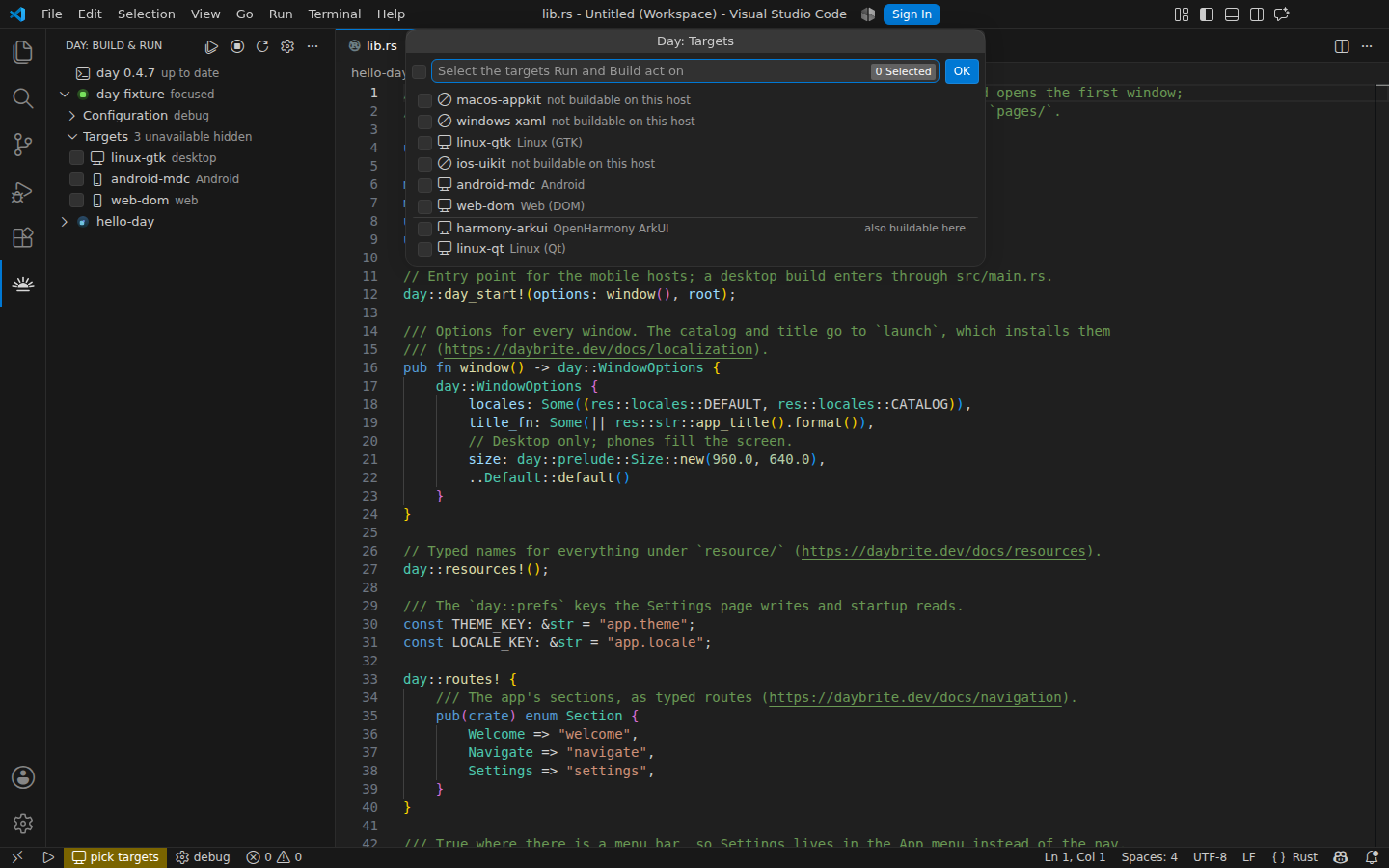1389x868 pixels.
Task: Collapse the day-fixture tree node
Action: click(x=65, y=95)
